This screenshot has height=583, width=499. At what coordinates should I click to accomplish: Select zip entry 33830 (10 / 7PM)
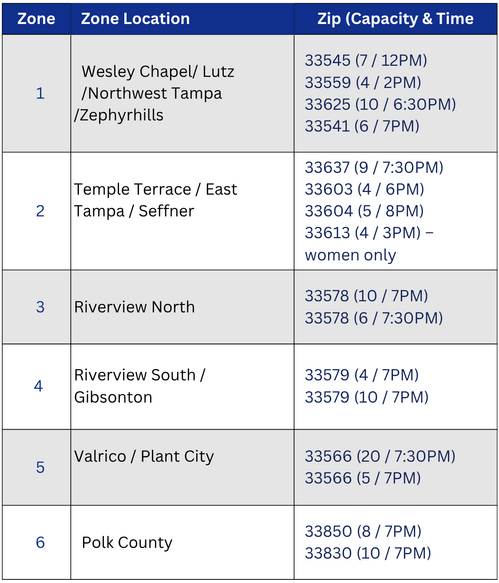(x=368, y=553)
